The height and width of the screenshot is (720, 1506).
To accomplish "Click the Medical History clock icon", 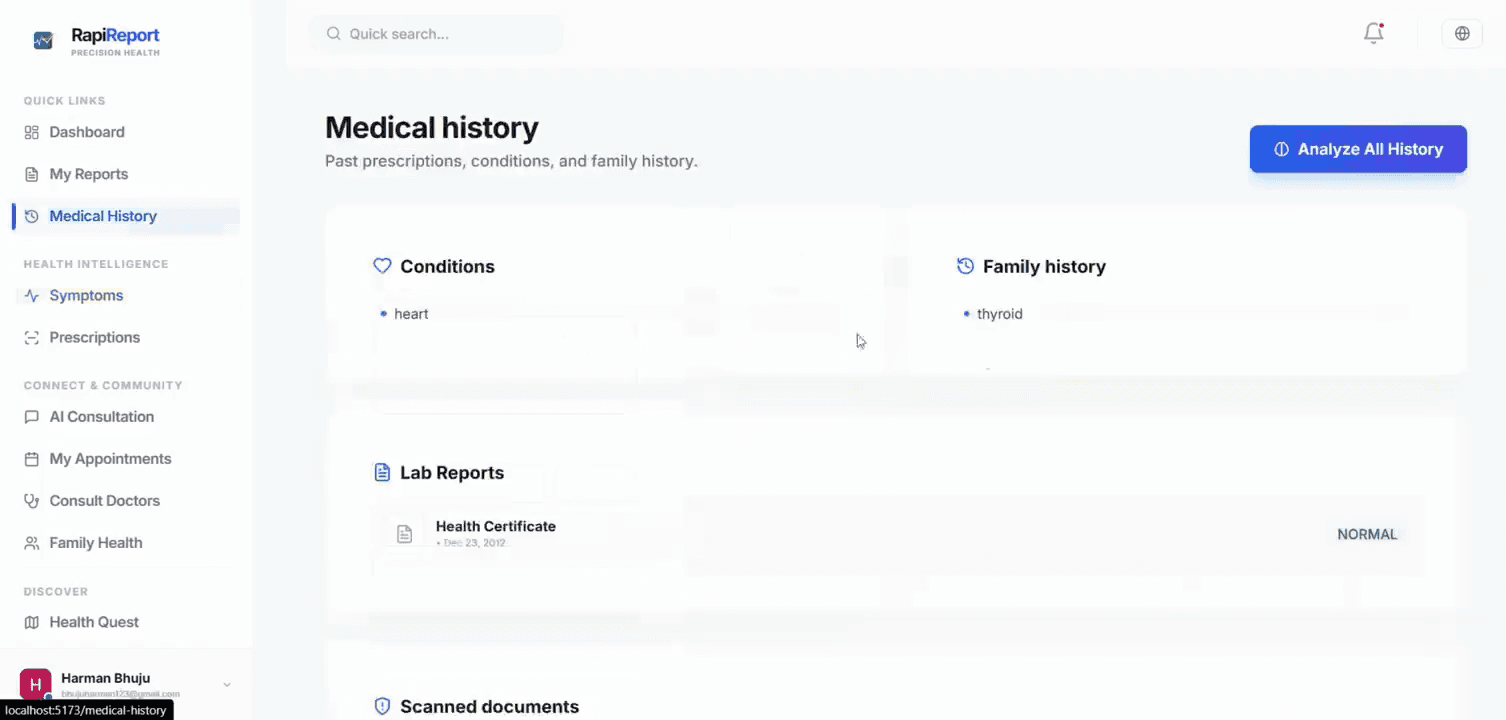I will [31, 216].
